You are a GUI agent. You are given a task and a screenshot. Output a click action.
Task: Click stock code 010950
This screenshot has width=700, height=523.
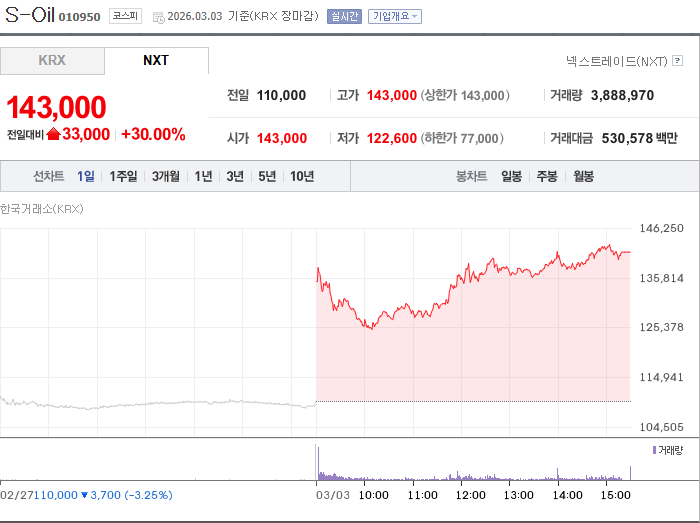point(79,17)
